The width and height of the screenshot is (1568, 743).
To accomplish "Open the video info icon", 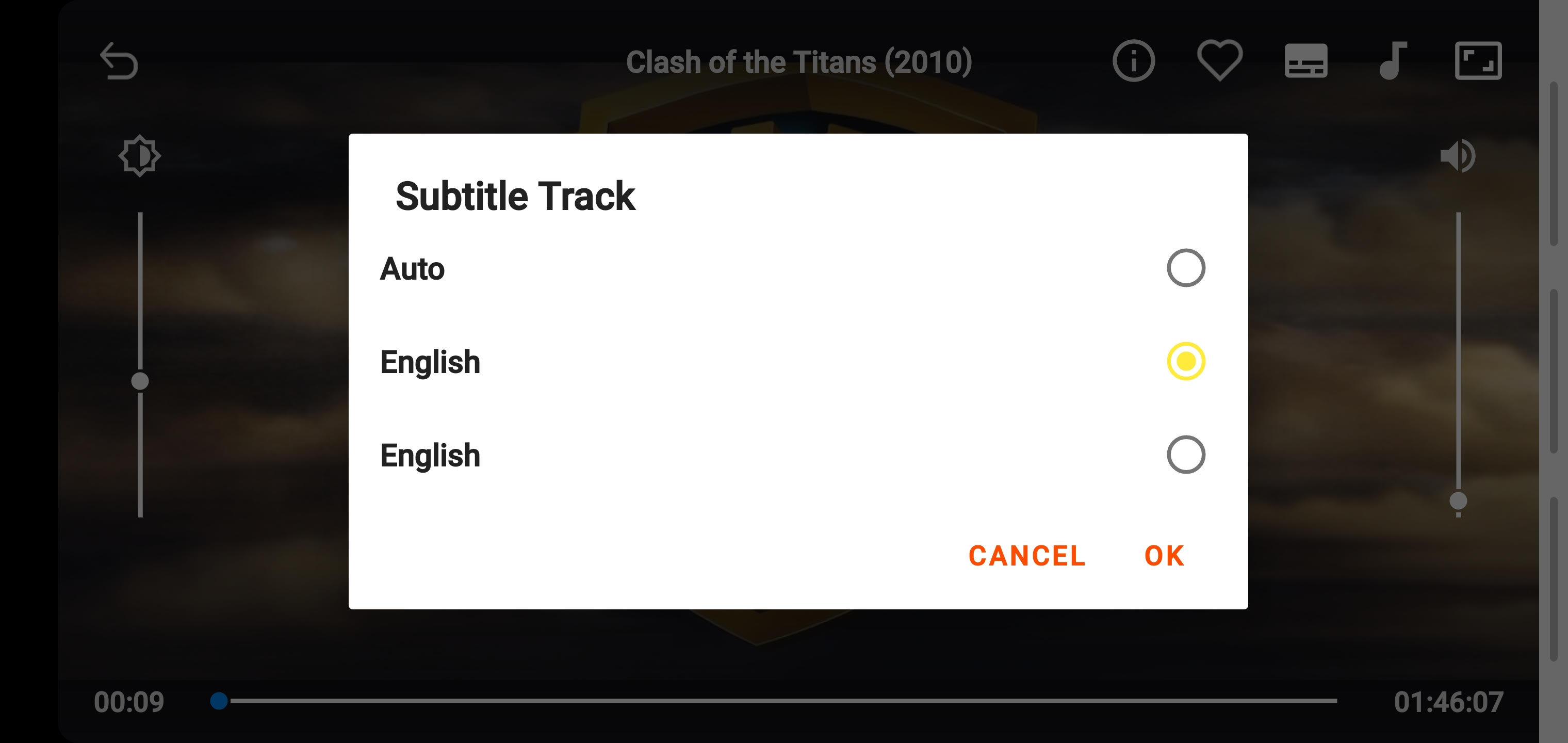I will coord(1133,61).
